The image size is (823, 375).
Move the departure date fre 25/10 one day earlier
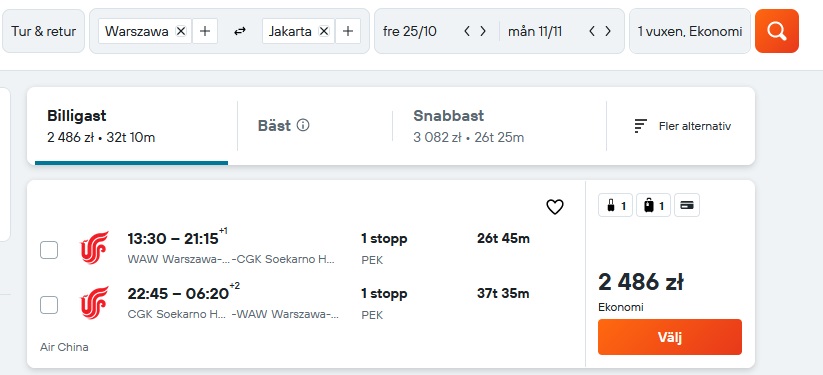[467, 32]
